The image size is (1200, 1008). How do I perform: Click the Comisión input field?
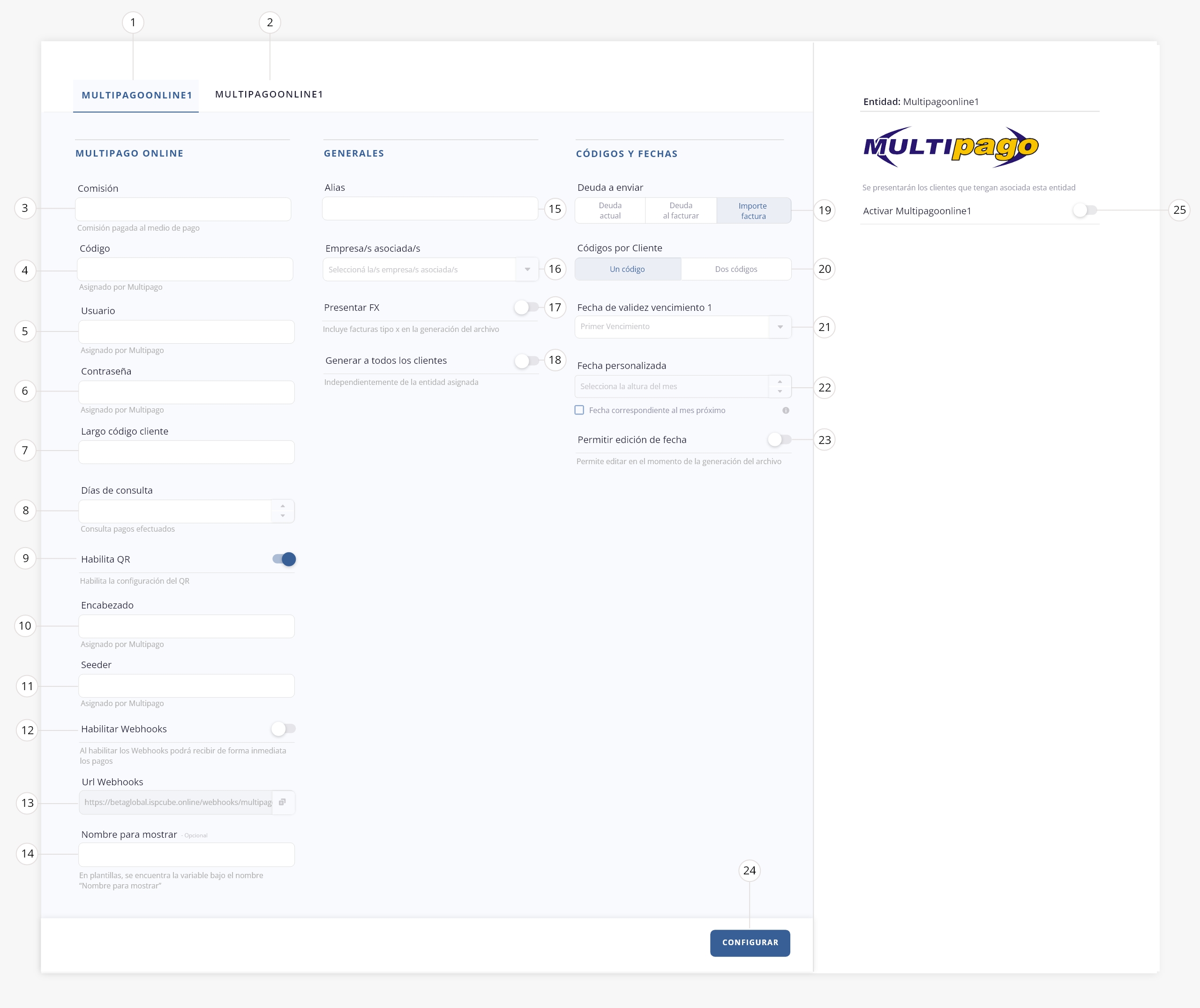[183, 209]
